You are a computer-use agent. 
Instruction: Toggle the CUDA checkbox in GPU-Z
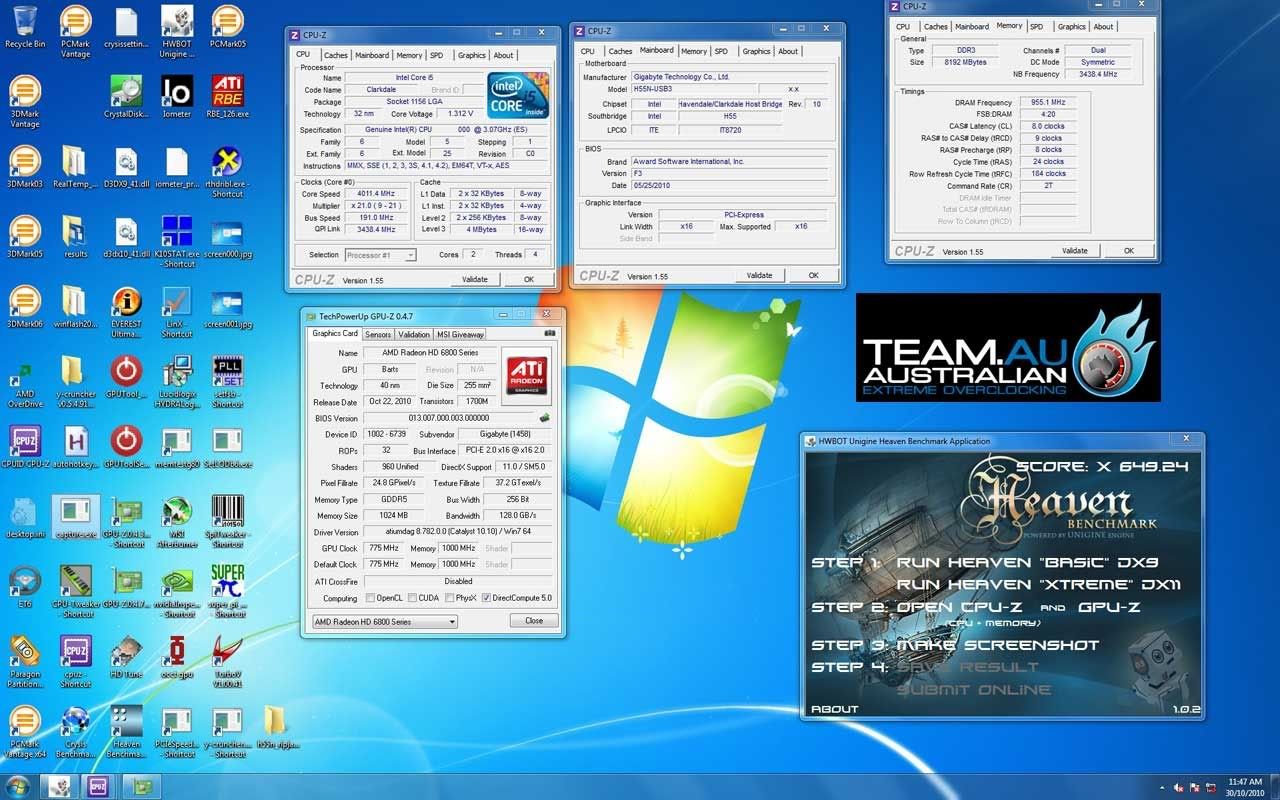click(x=414, y=598)
